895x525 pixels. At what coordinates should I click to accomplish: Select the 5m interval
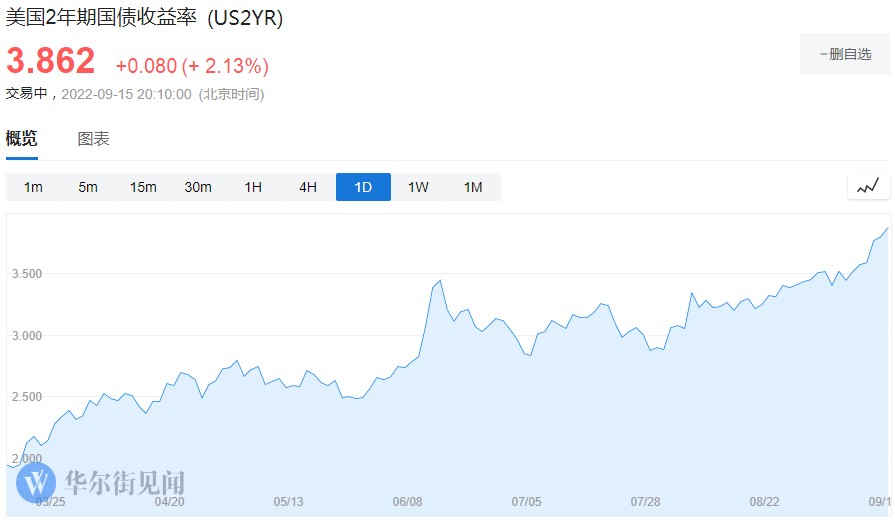88,187
